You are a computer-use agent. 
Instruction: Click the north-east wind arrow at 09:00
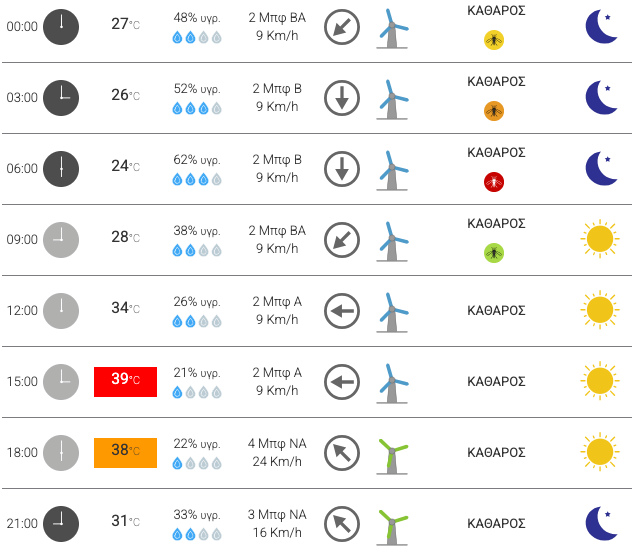[x=342, y=240]
